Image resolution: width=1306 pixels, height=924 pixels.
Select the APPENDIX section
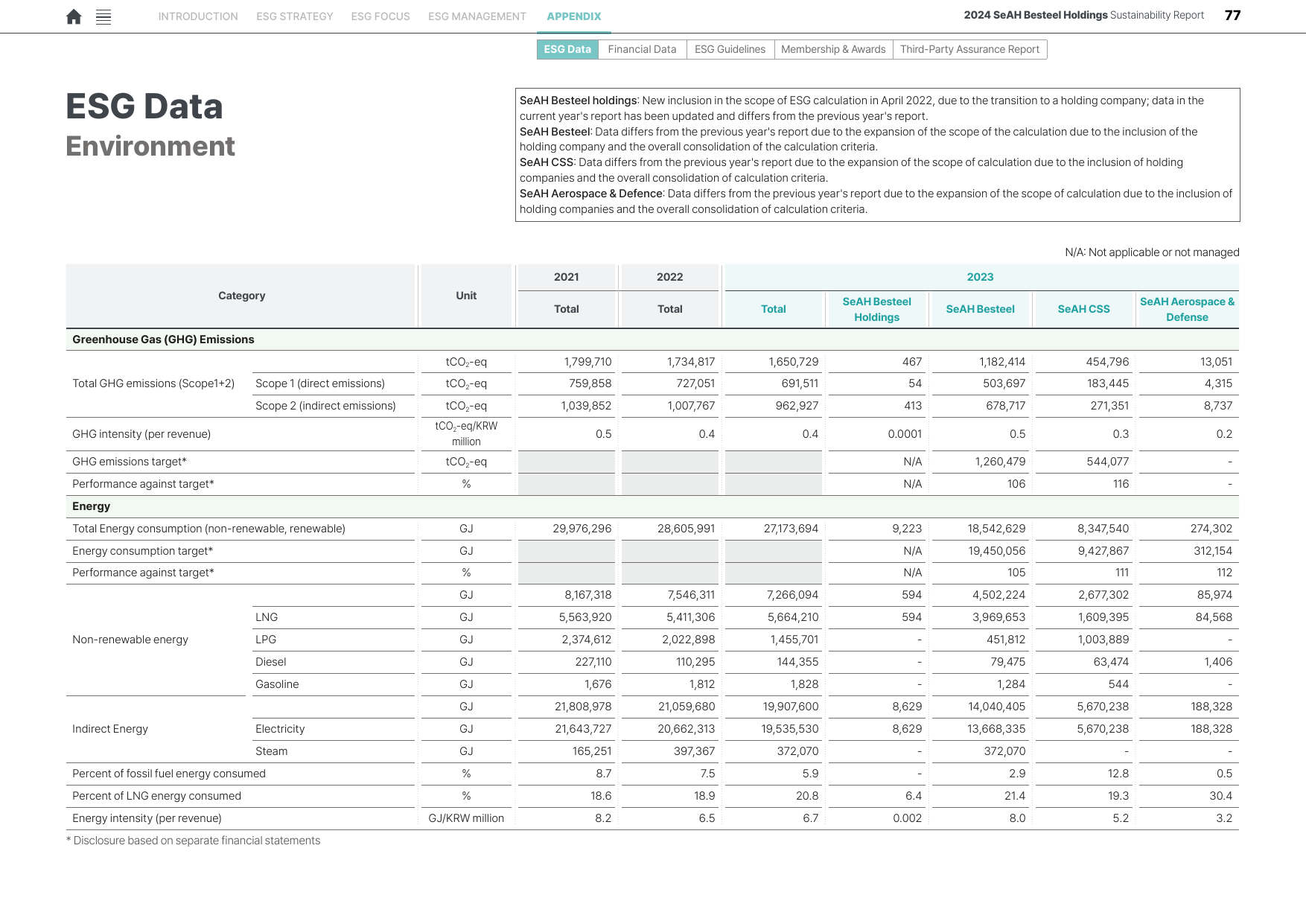coord(574,16)
